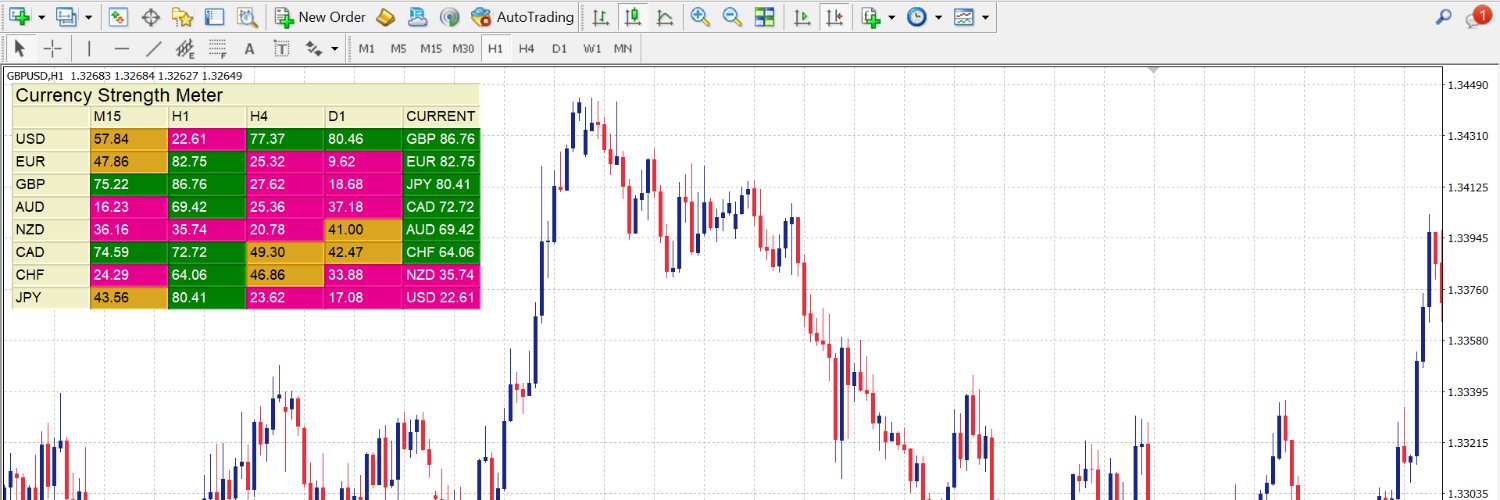Click the Periods clock icon
This screenshot has width=1500, height=500.
pos(917,17)
